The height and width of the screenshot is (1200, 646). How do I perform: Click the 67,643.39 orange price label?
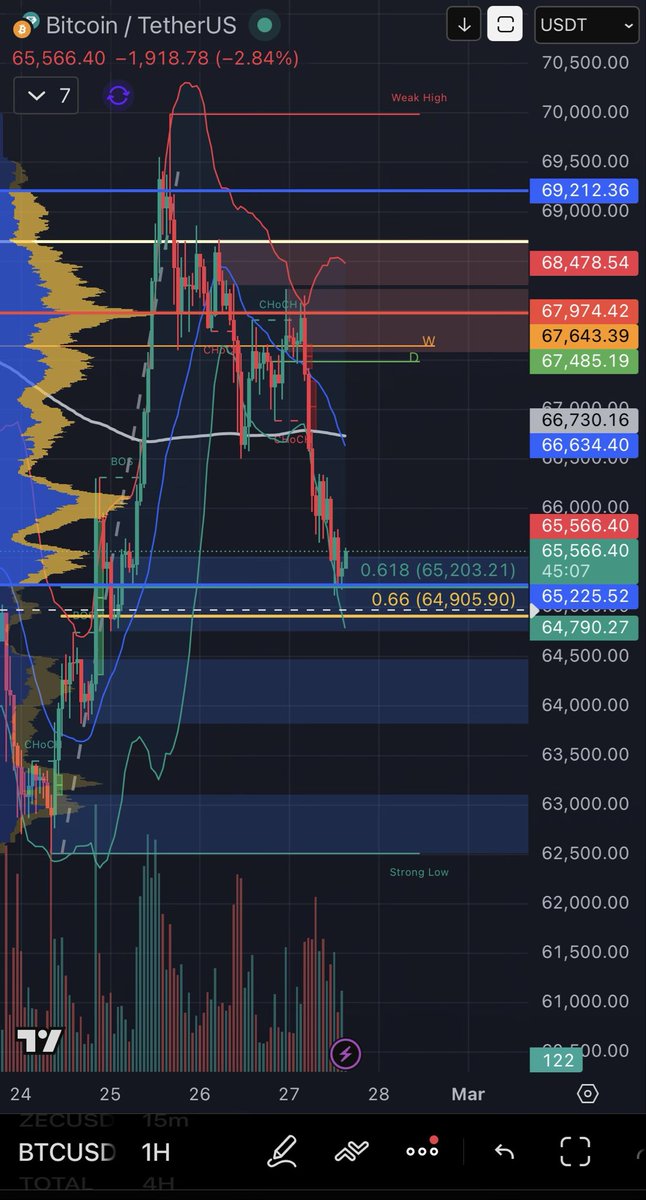pyautogui.click(x=586, y=336)
